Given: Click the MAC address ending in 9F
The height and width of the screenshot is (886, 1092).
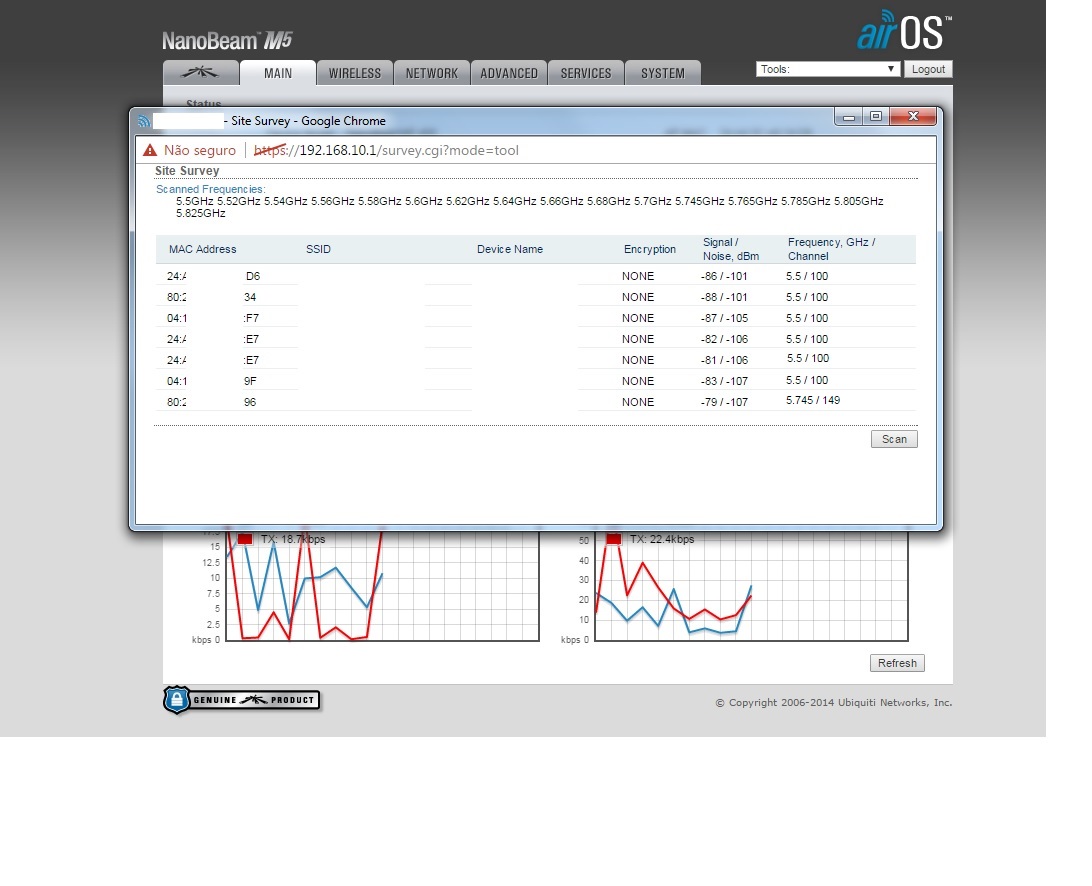Looking at the screenshot, I should click(x=212, y=381).
